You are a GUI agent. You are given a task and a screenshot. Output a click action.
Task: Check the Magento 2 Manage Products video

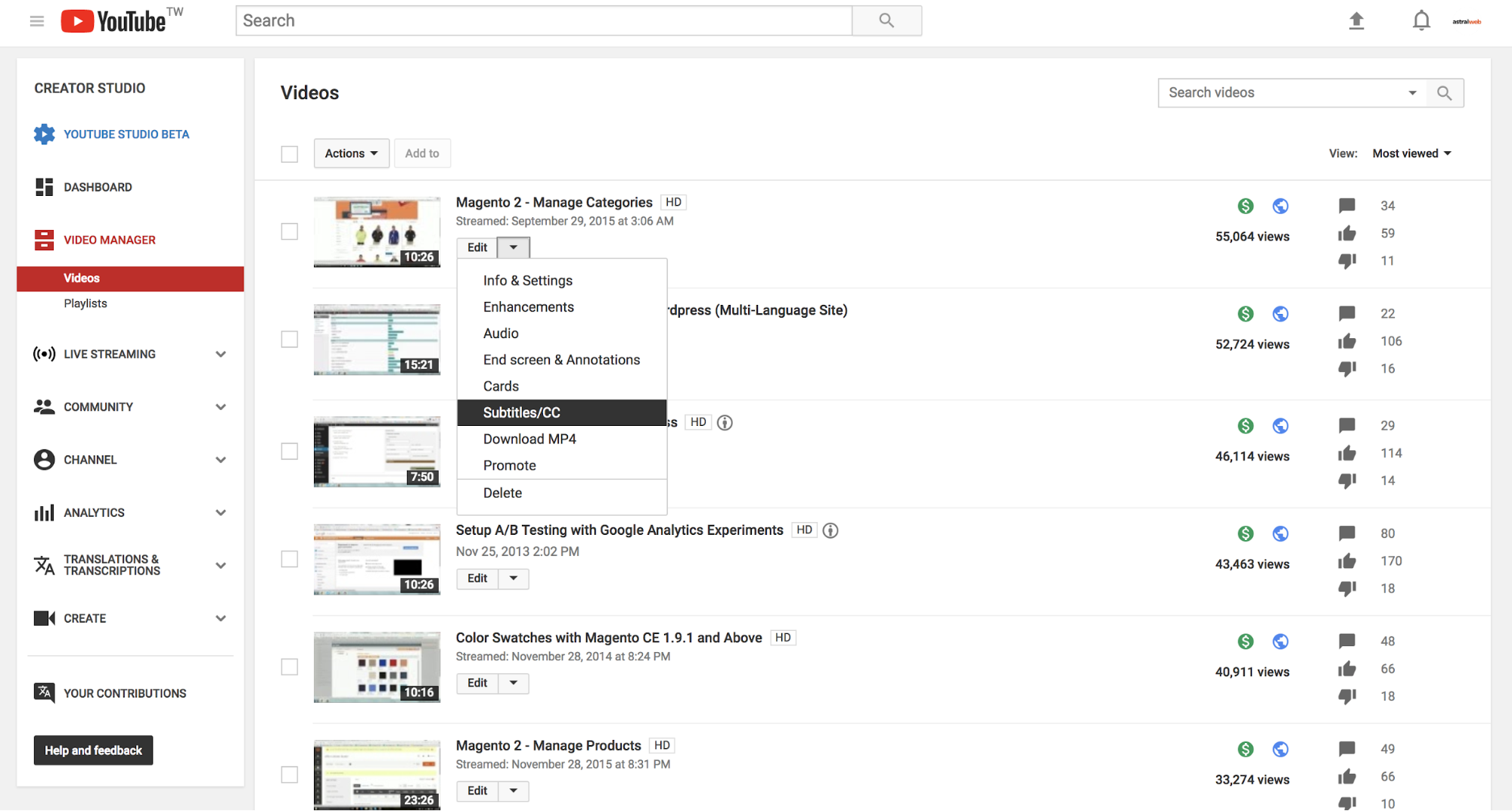click(289, 775)
